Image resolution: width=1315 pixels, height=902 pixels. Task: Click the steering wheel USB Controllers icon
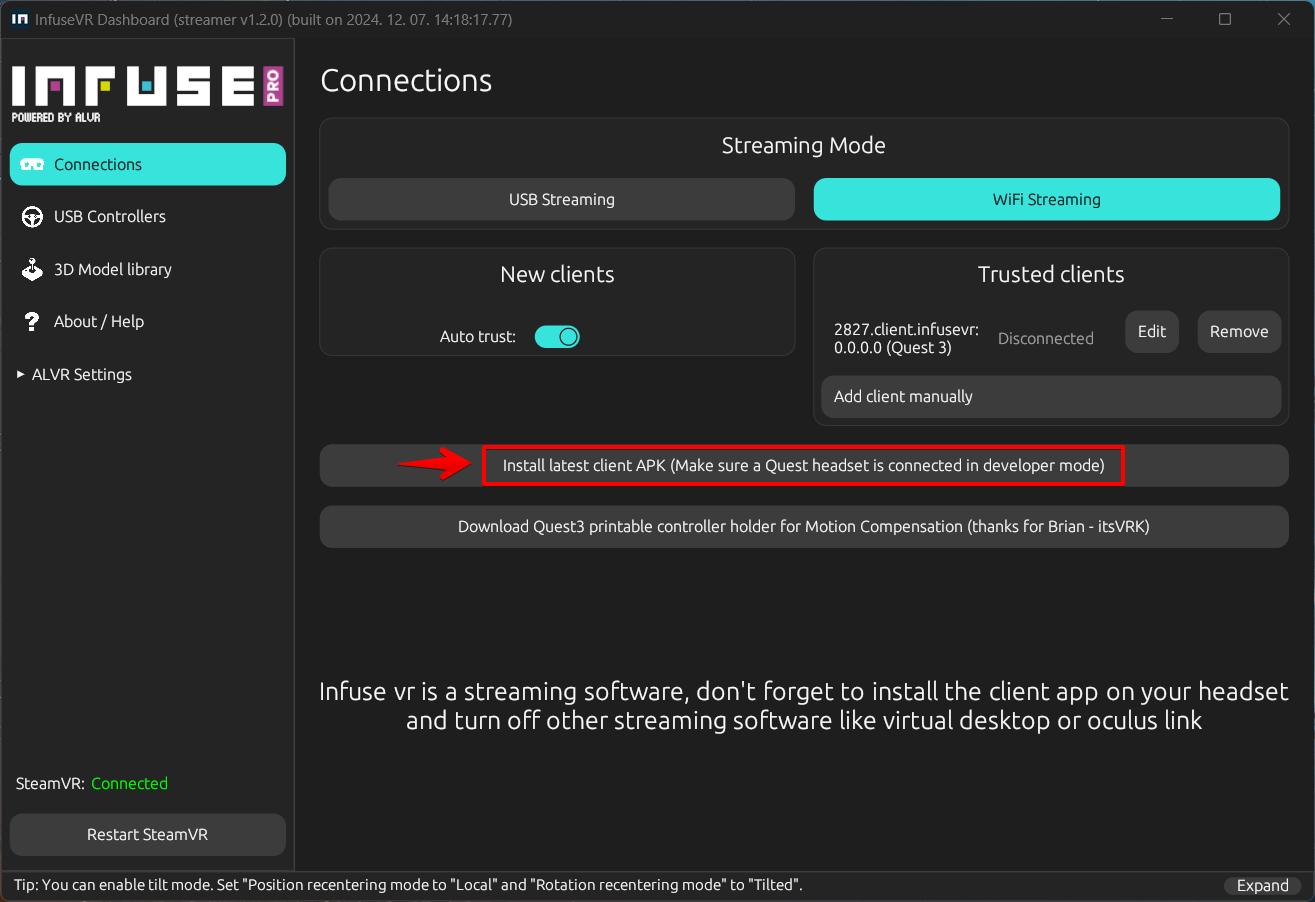click(x=32, y=217)
